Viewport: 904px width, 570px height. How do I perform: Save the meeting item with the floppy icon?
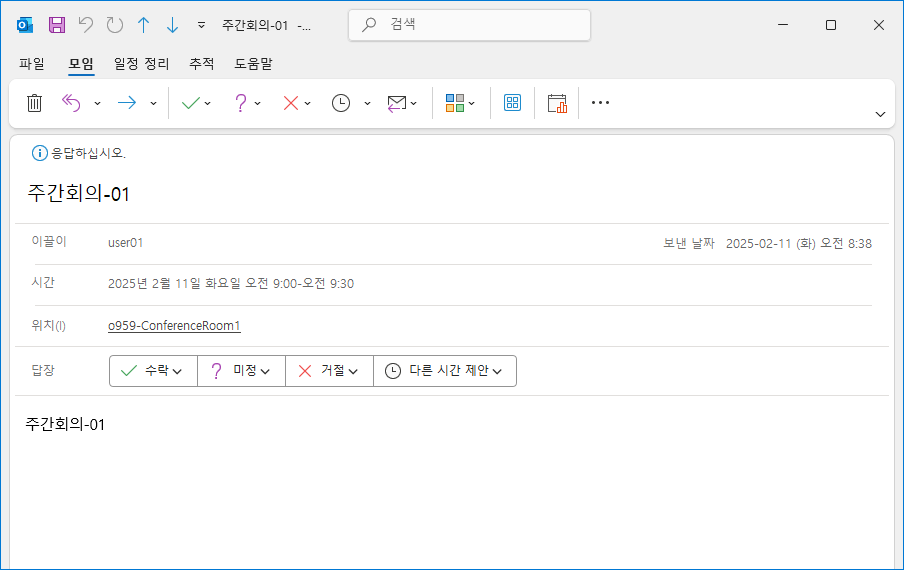[x=56, y=25]
